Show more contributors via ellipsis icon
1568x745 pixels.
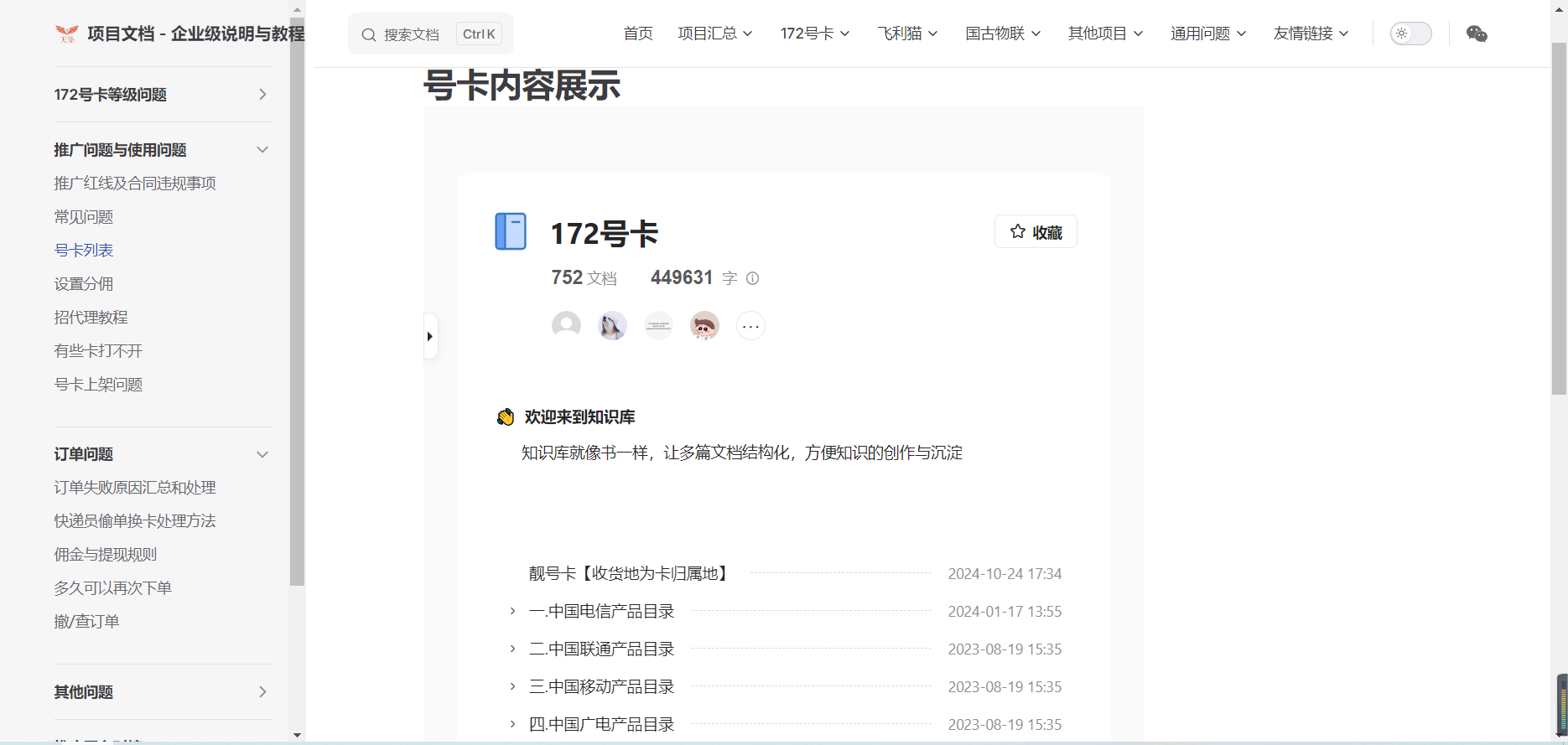[x=750, y=325]
